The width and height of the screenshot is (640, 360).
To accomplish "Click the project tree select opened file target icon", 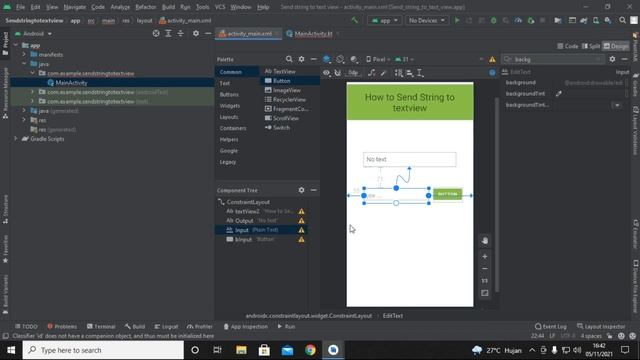I will click(x=156, y=33).
